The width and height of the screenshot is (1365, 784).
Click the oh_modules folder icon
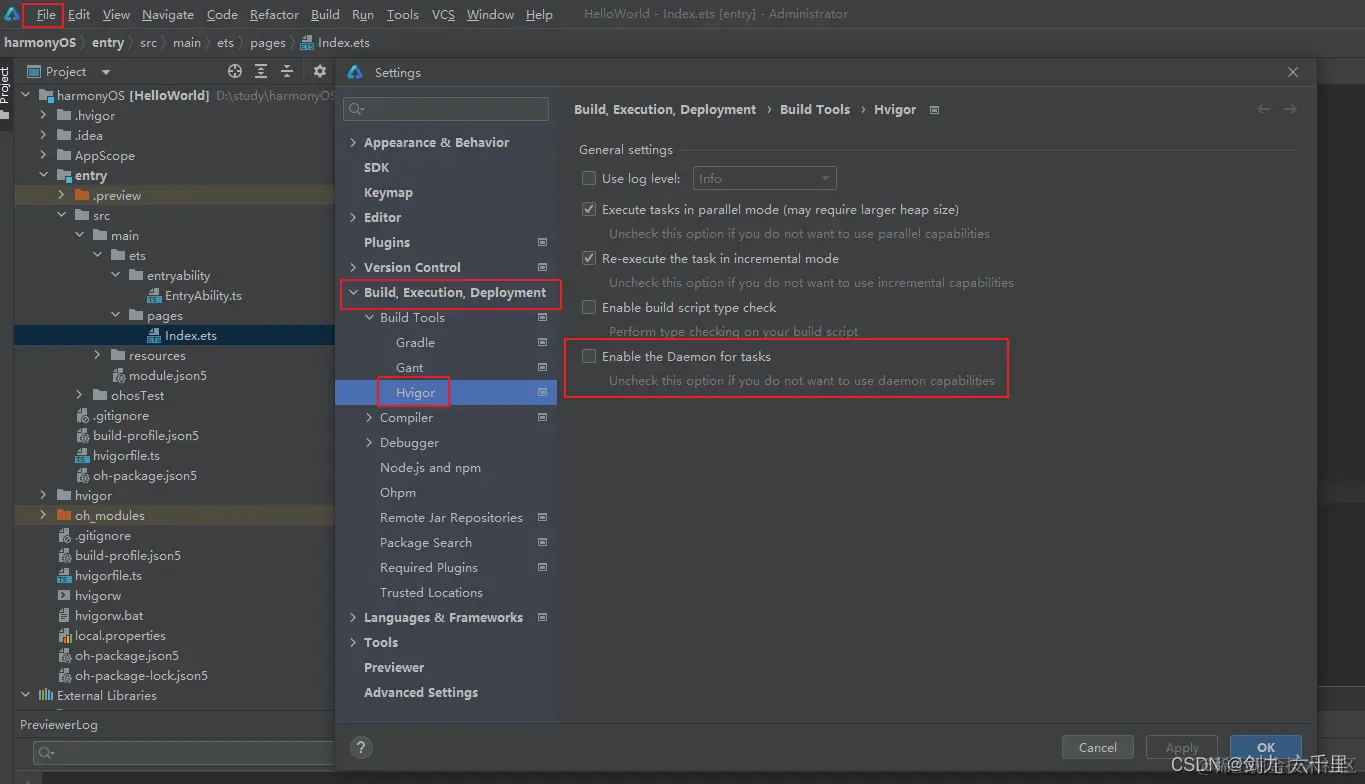[x=64, y=516]
